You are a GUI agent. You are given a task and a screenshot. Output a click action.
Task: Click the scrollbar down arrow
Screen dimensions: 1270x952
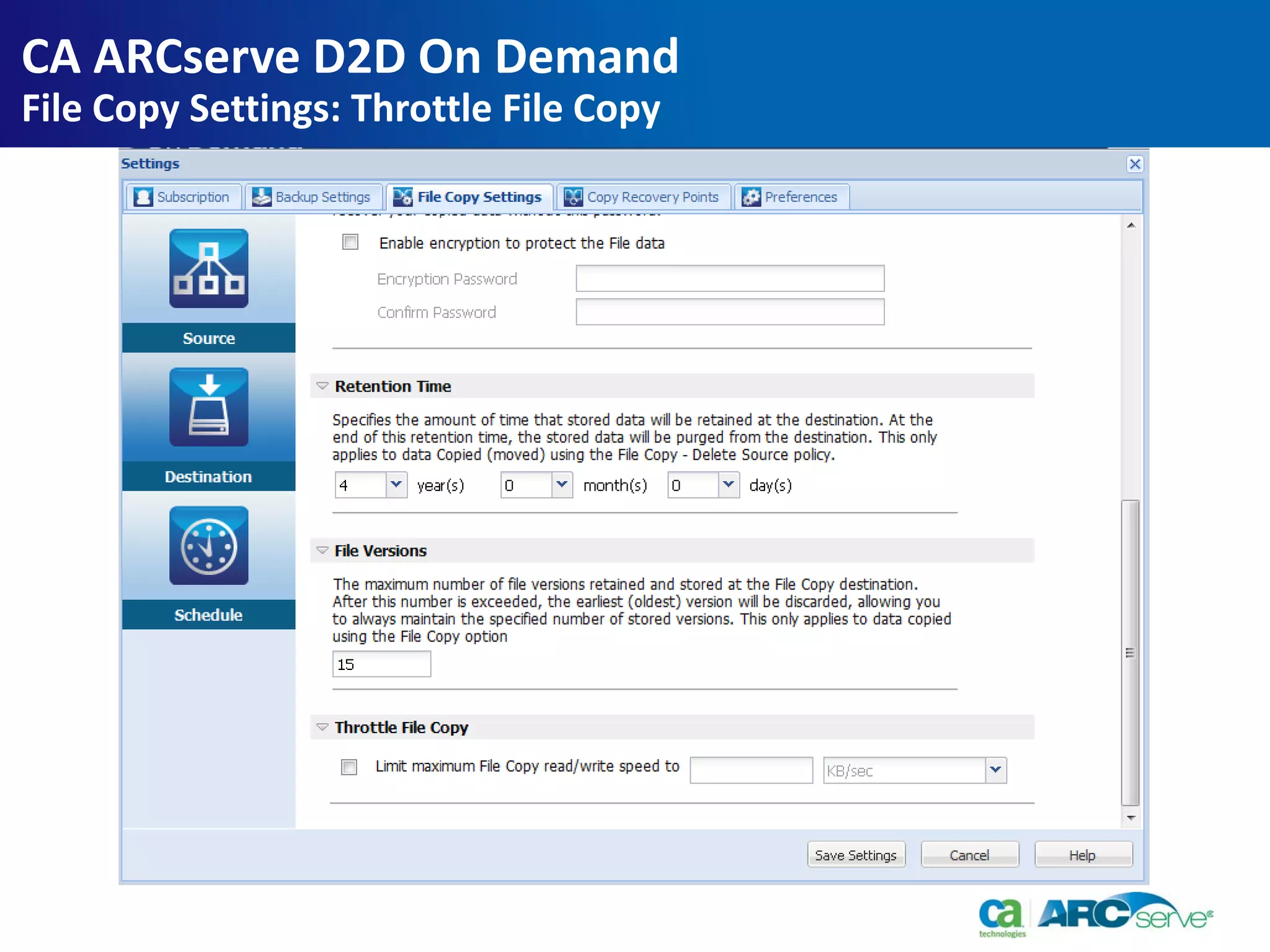(1131, 818)
